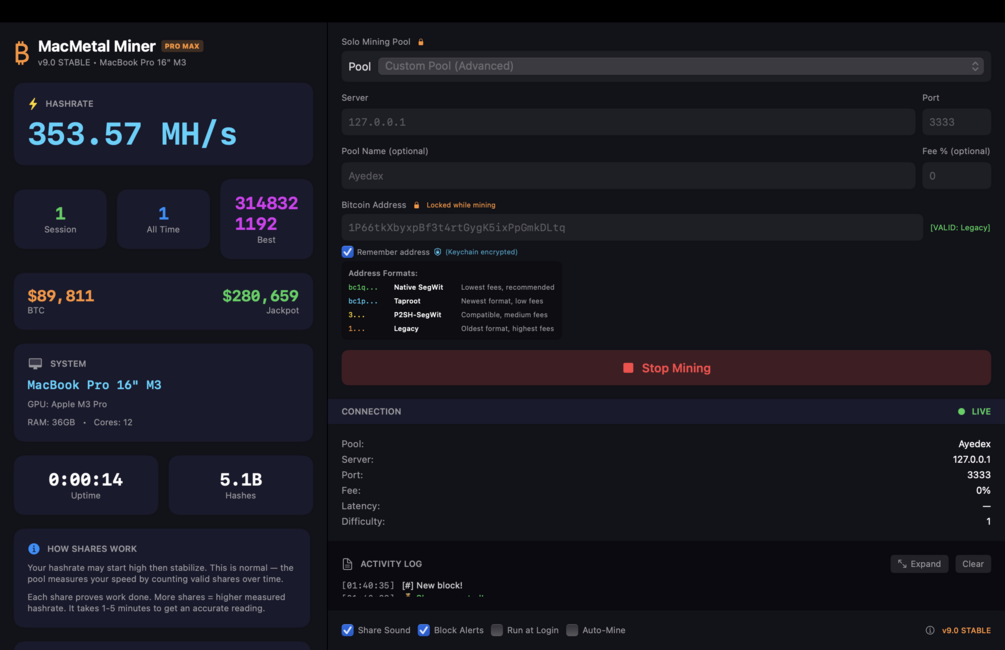Image resolution: width=1005 pixels, height=650 pixels.
Task: Uncheck Remember address checkbox
Action: [x=347, y=252]
